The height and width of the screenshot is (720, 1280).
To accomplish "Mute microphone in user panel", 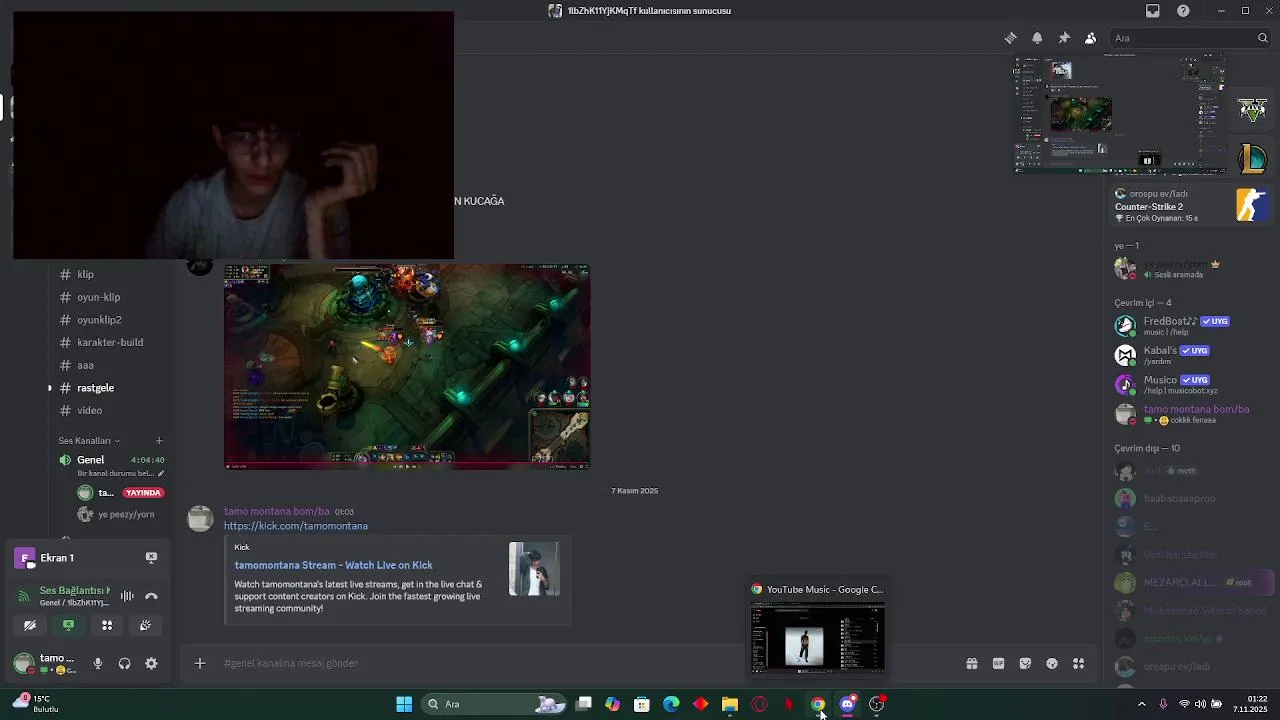I will point(98,663).
